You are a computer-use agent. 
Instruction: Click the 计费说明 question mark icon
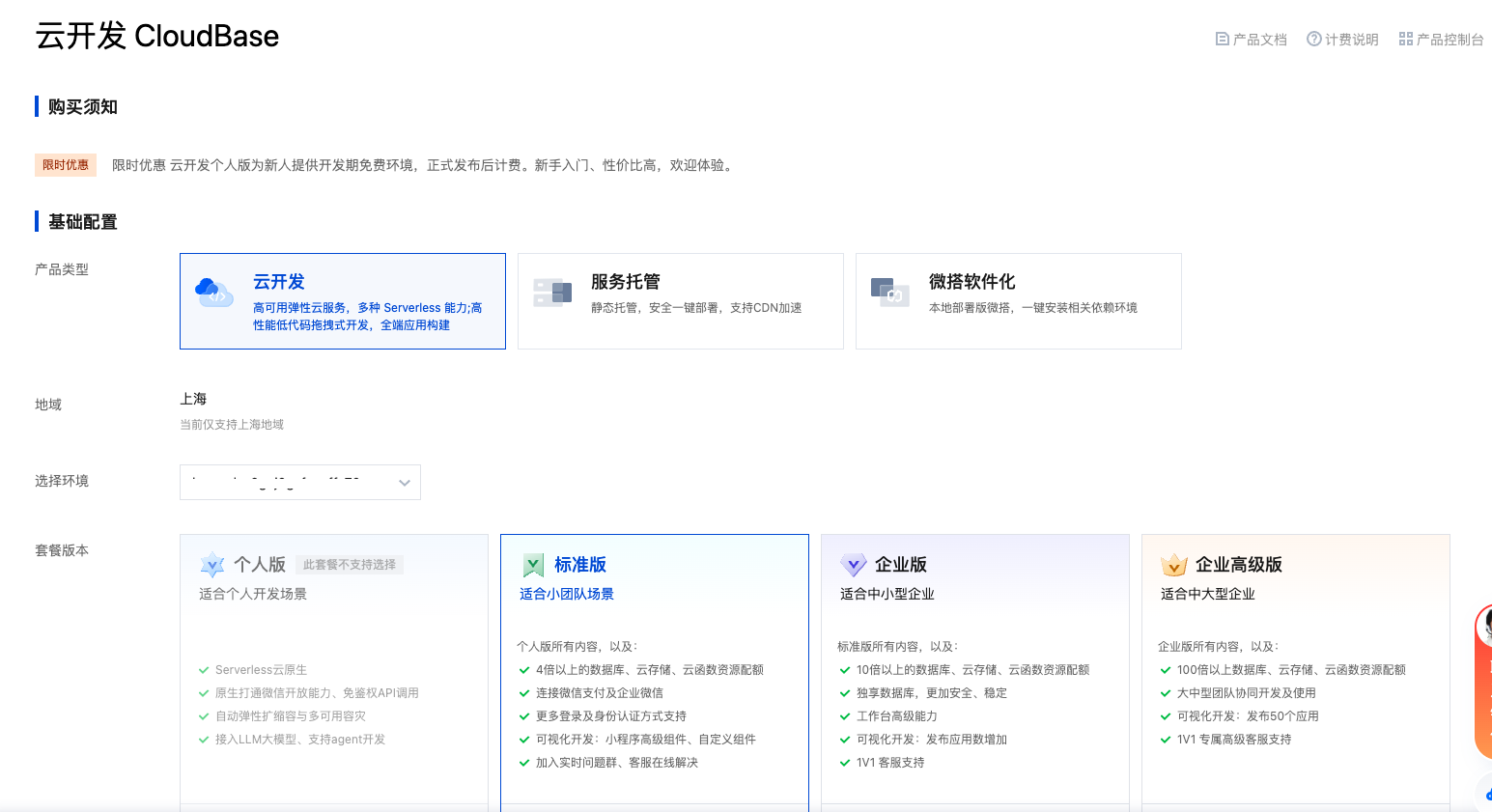tap(1313, 40)
